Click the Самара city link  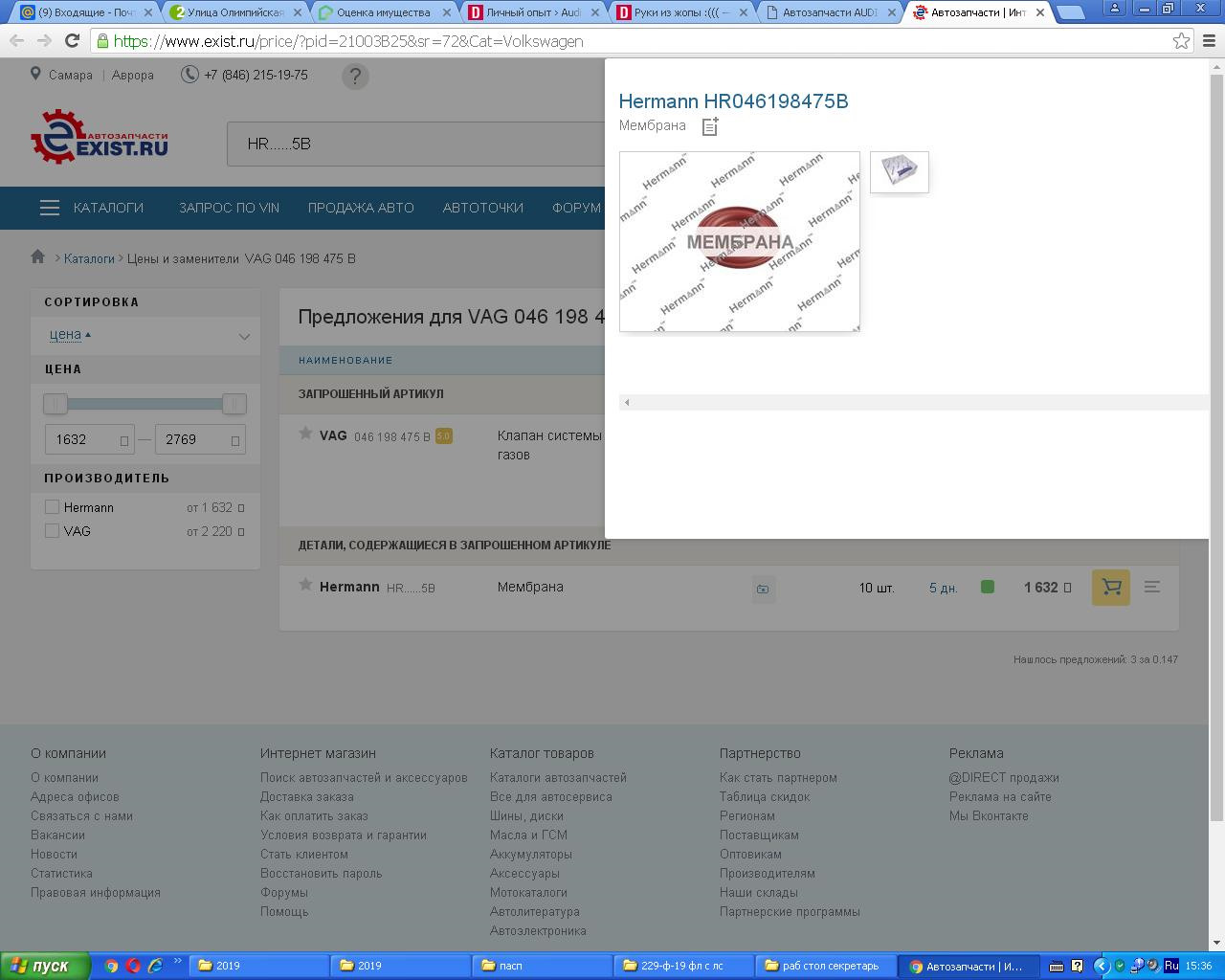[71, 75]
